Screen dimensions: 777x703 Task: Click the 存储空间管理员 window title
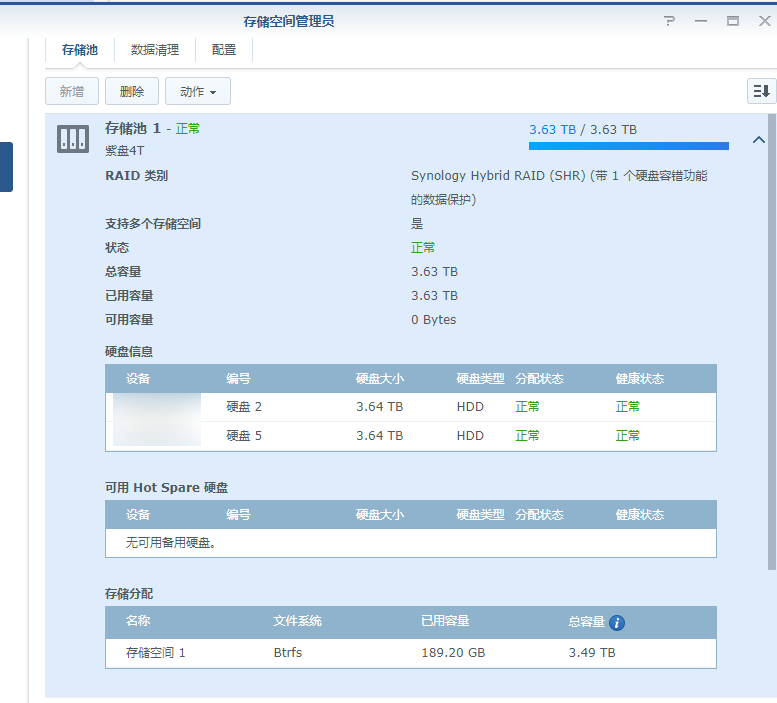coord(288,21)
